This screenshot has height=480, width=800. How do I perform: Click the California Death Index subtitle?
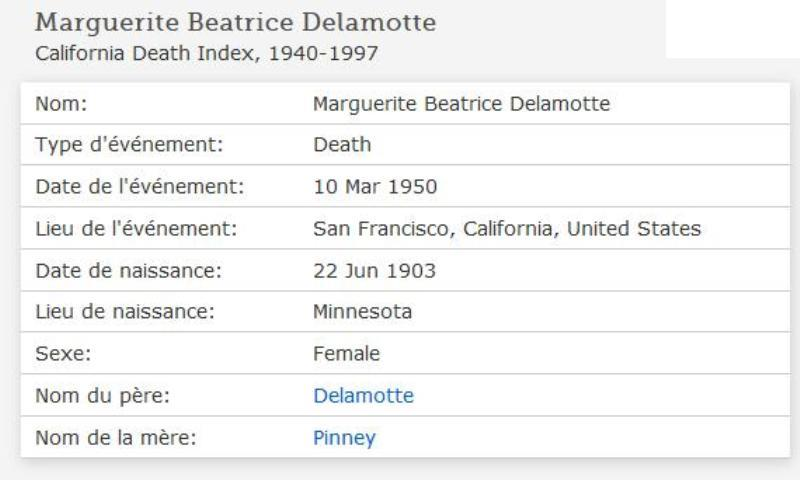pyautogui.click(x=206, y=53)
